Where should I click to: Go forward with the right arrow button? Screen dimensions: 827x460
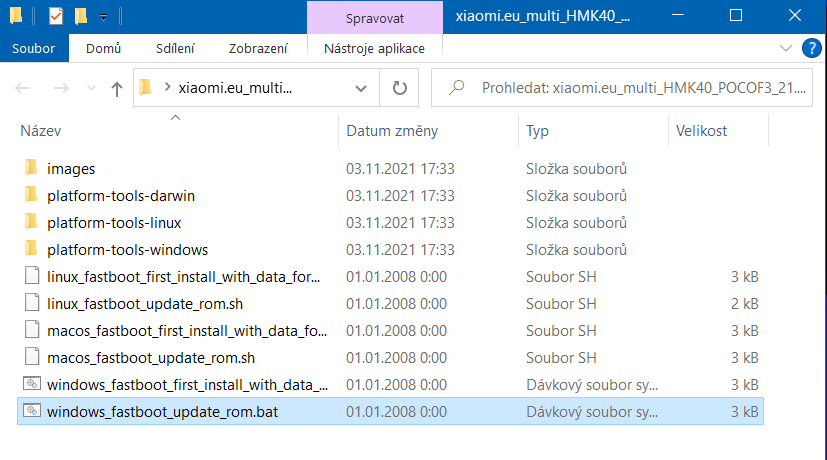[61, 88]
